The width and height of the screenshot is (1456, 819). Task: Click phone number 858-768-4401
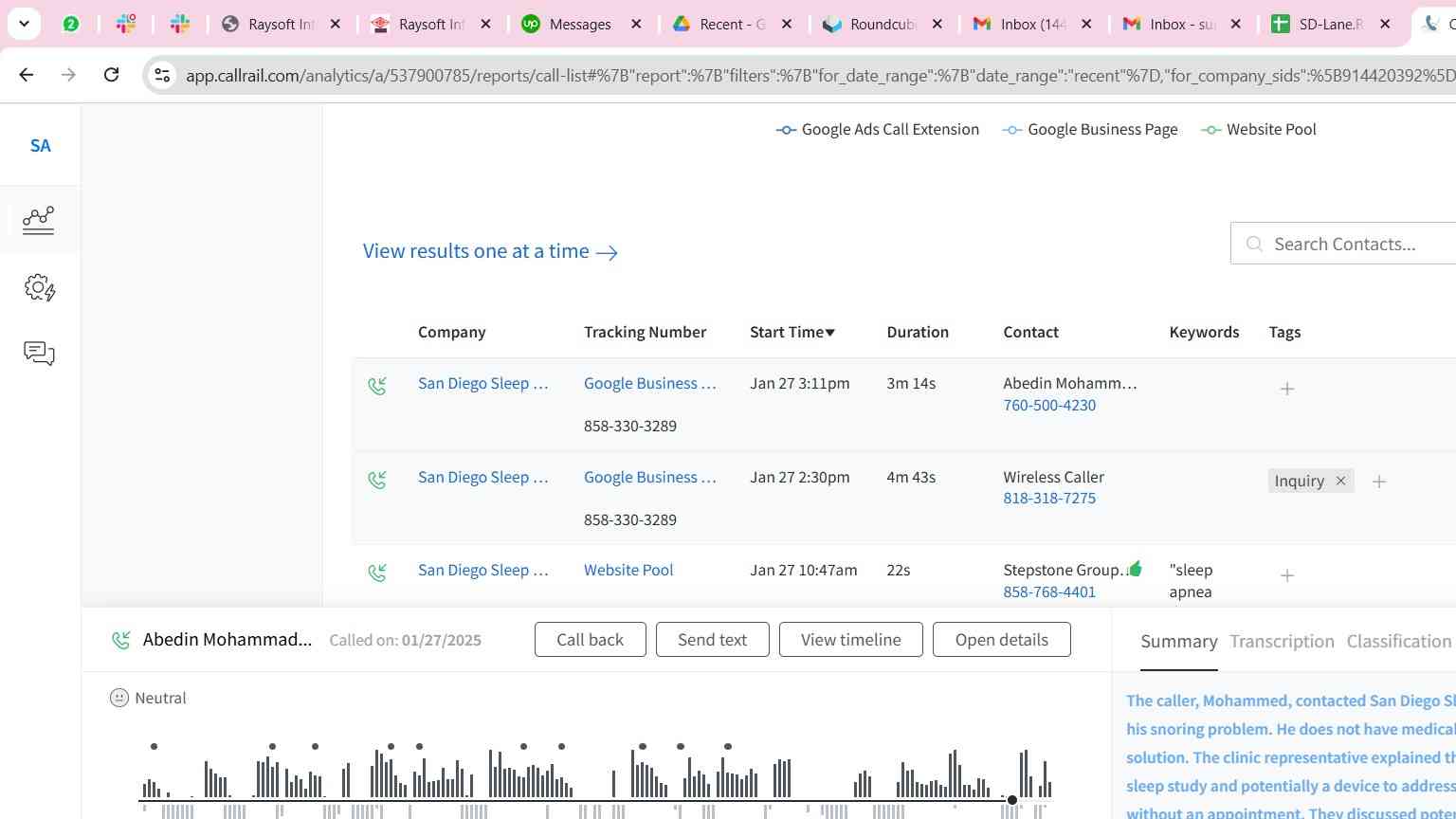(x=1049, y=591)
